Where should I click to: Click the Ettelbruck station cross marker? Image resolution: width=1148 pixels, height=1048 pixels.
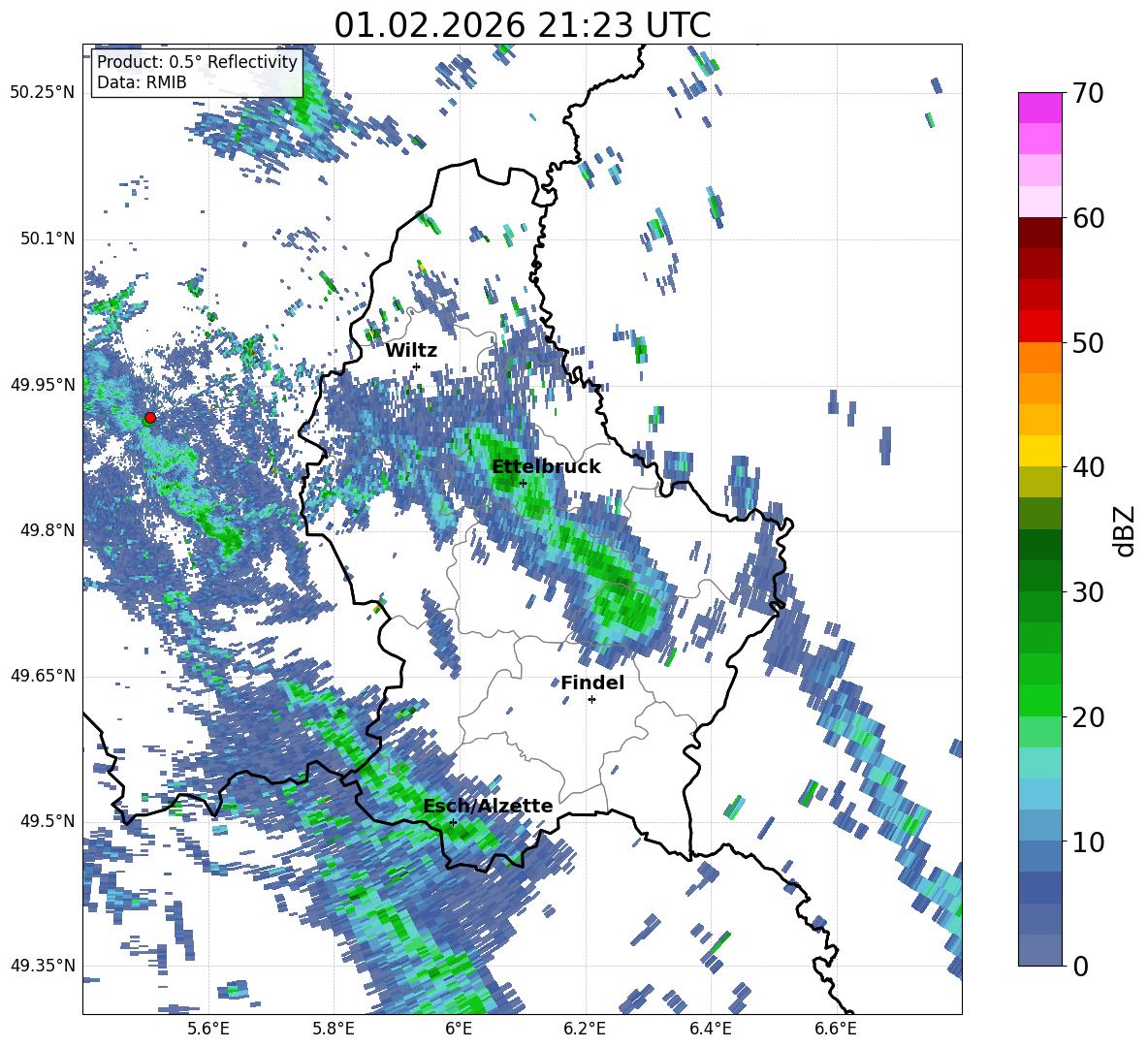tap(523, 483)
